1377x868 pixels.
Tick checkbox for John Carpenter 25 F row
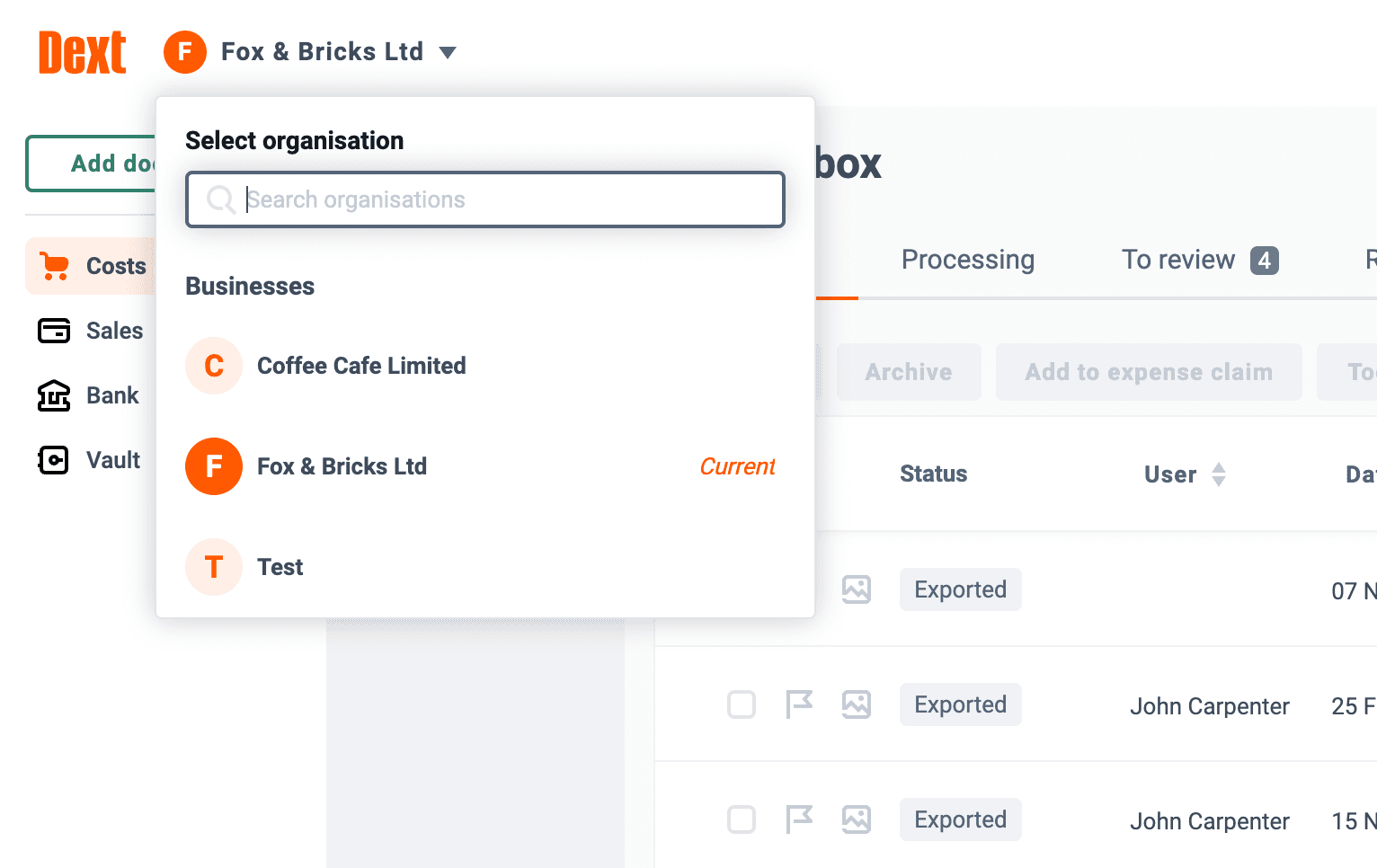[x=742, y=704]
